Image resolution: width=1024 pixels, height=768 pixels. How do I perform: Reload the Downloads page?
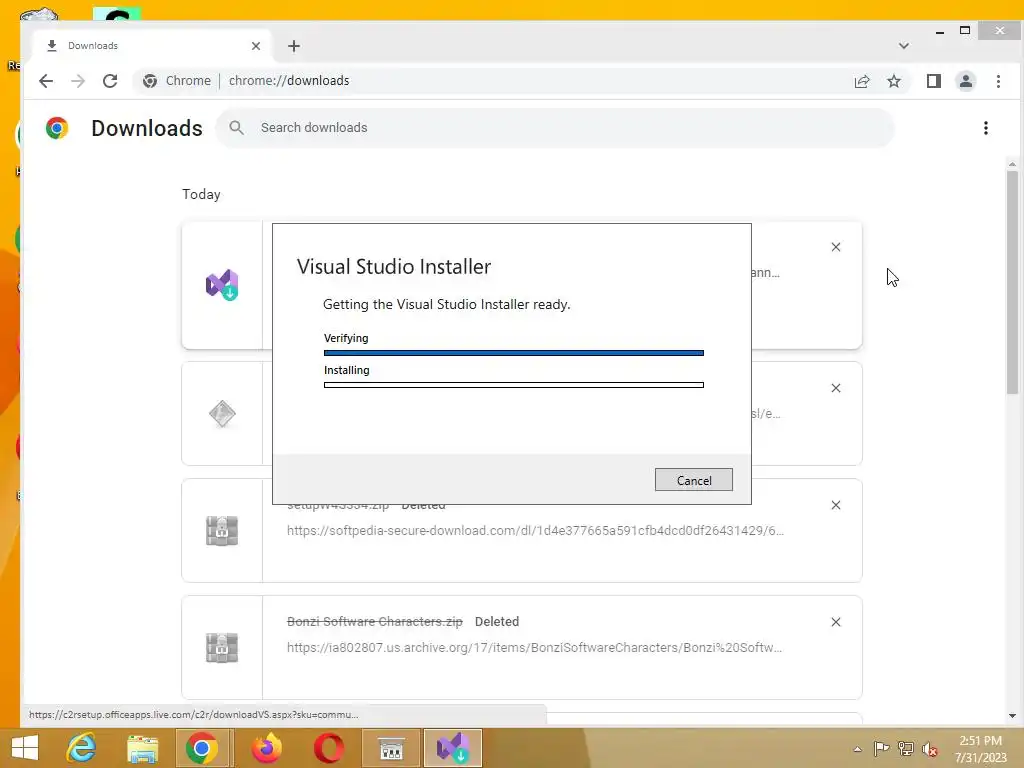coord(110,81)
